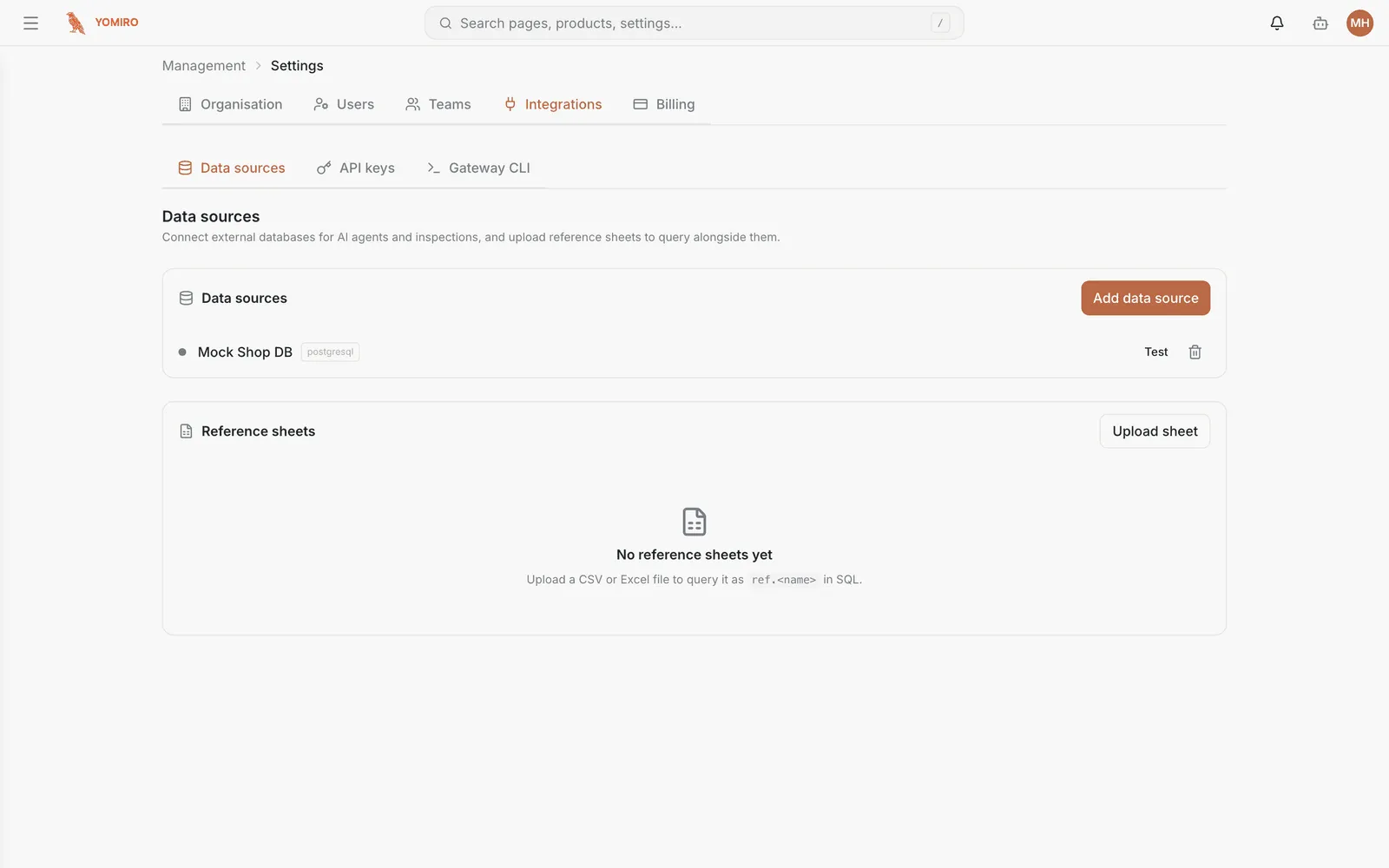Click the Add data source button
1389x868 pixels.
tap(1145, 298)
